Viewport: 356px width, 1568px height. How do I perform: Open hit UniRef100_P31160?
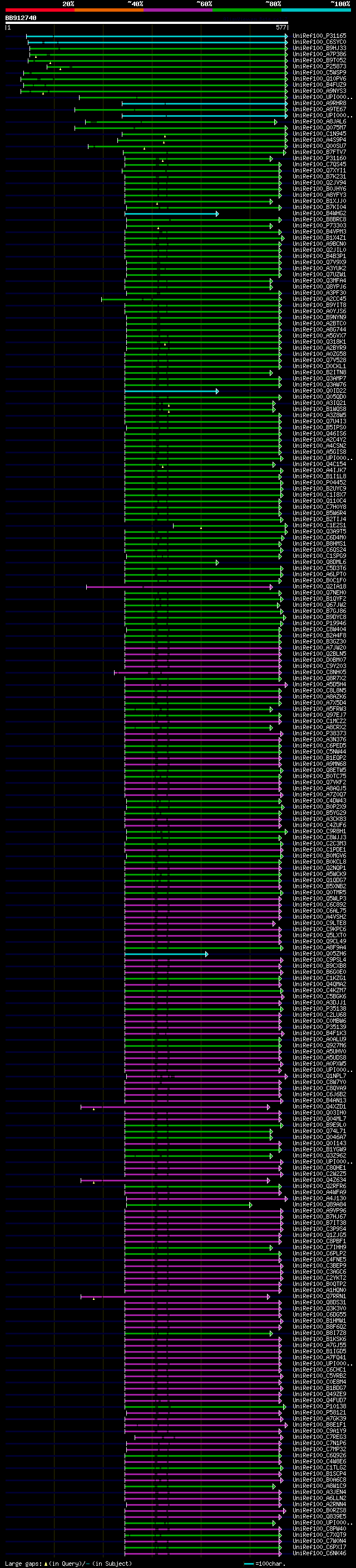pos(319,159)
